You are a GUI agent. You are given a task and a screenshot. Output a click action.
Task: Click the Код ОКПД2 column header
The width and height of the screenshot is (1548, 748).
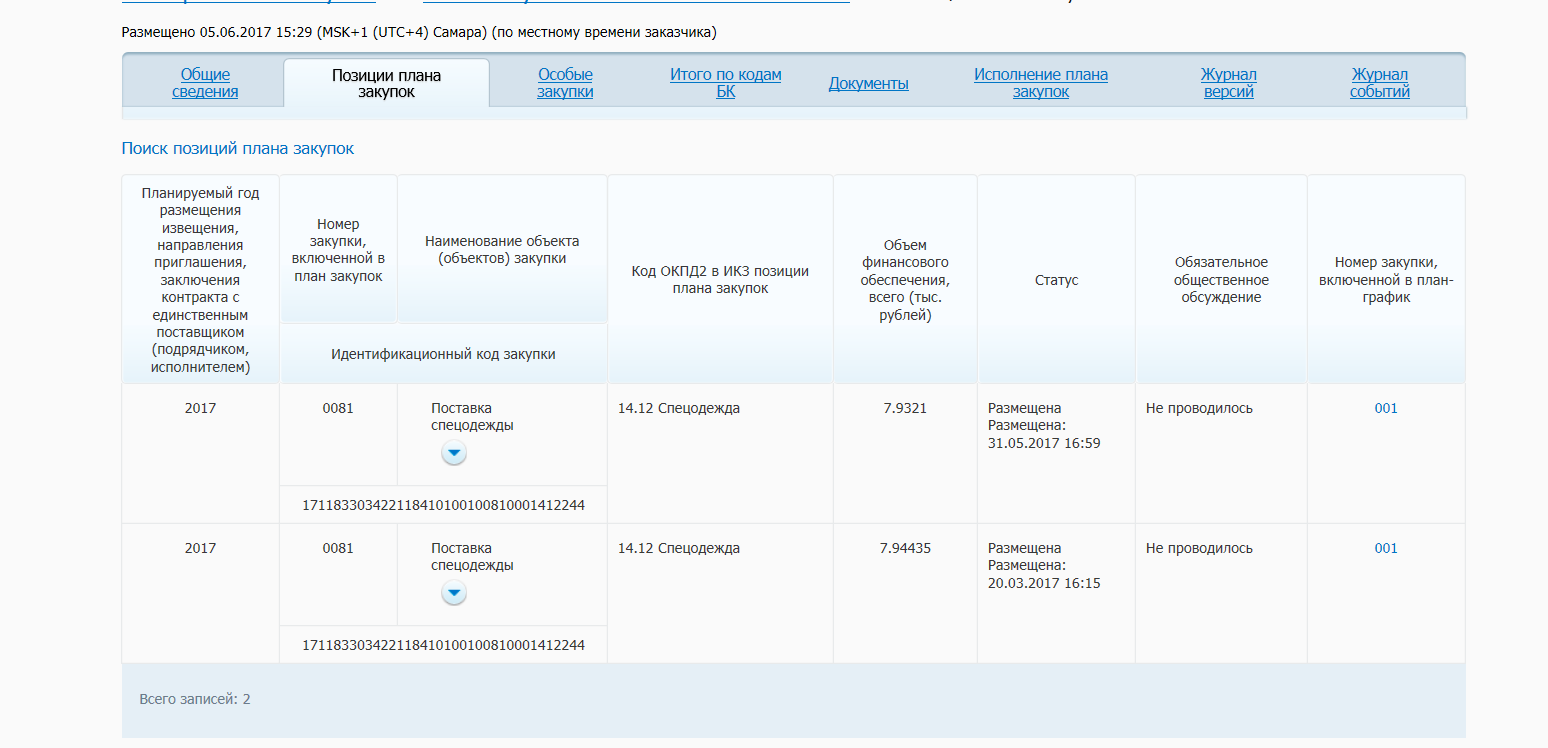point(720,280)
